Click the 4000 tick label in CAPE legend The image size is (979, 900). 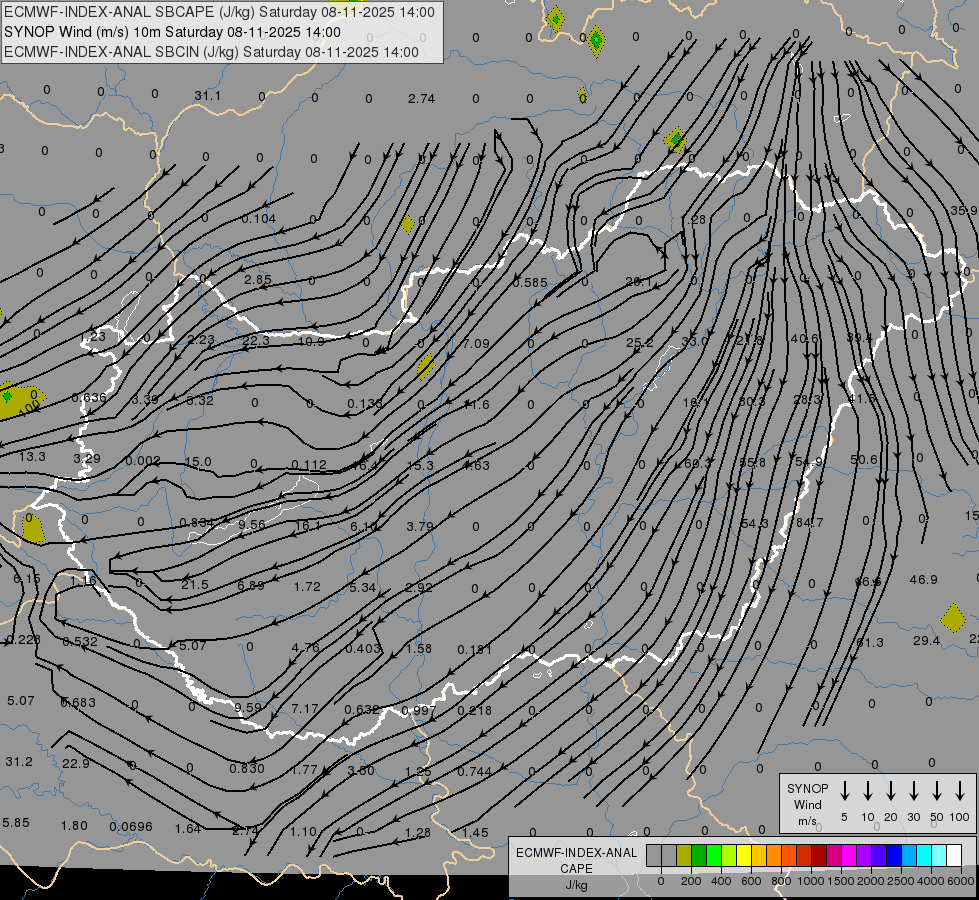(x=930, y=881)
